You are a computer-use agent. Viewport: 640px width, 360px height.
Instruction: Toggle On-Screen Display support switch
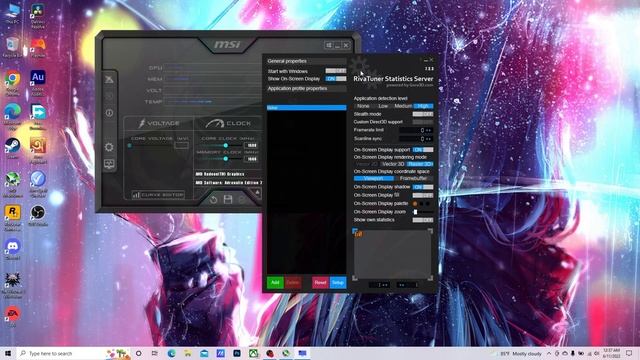pos(422,150)
